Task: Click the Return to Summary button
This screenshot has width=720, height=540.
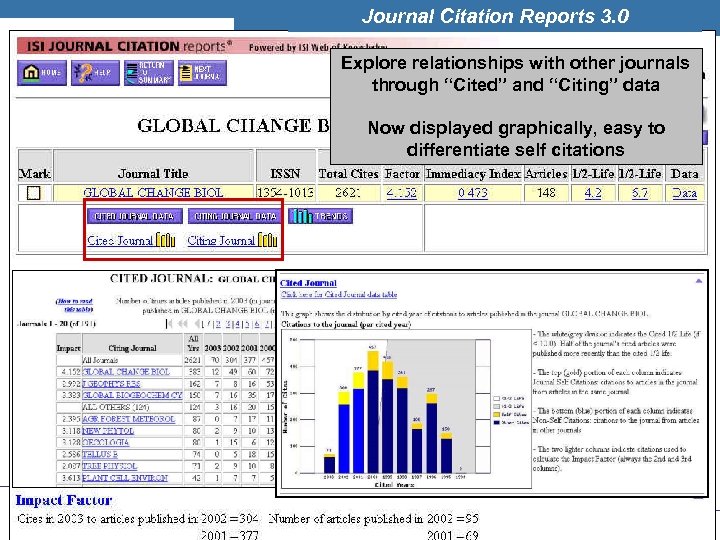Action: pos(149,73)
